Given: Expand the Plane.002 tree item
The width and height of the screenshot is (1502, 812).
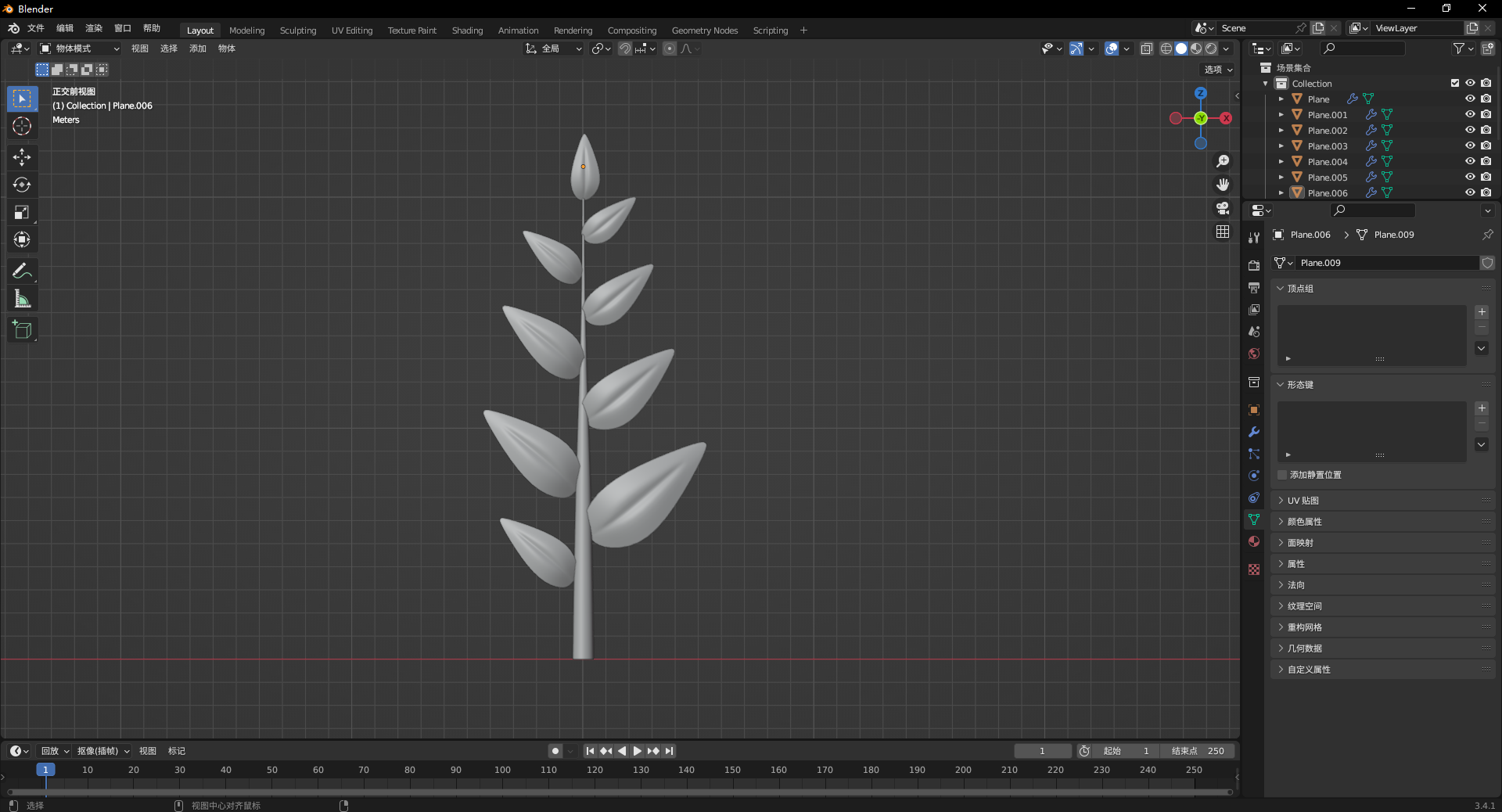Looking at the screenshot, I should (1281, 131).
